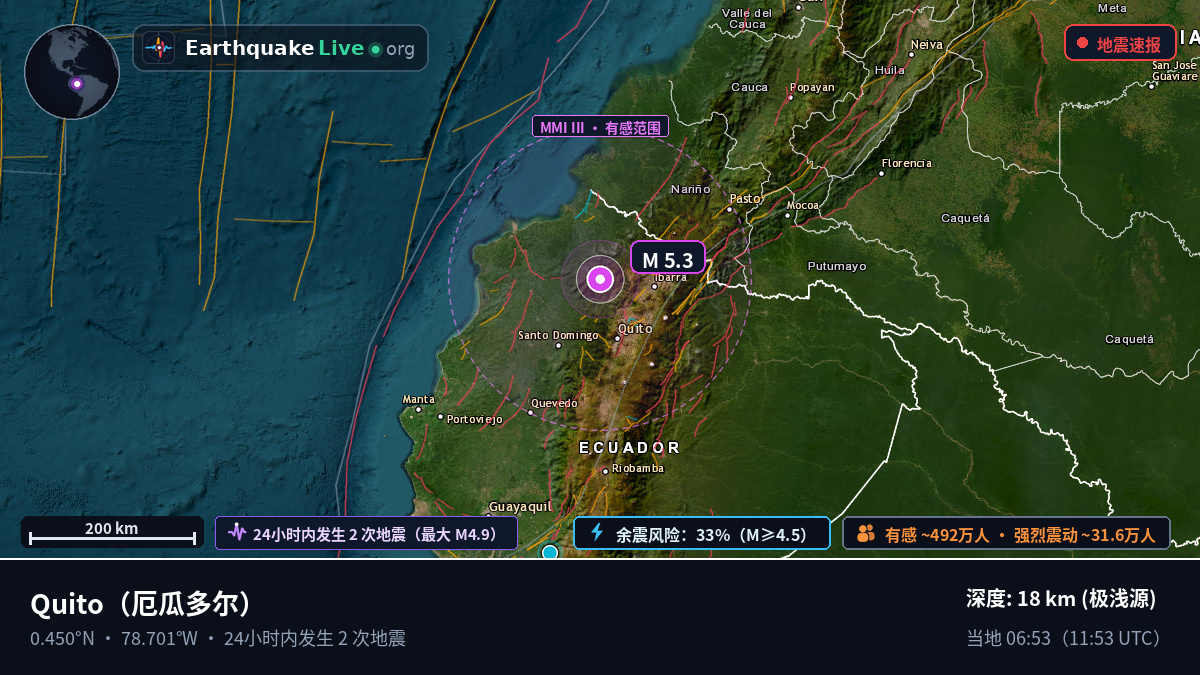The height and width of the screenshot is (675, 1200).
Task: Click the lightning bolt aftershock icon
Action: [x=597, y=532]
